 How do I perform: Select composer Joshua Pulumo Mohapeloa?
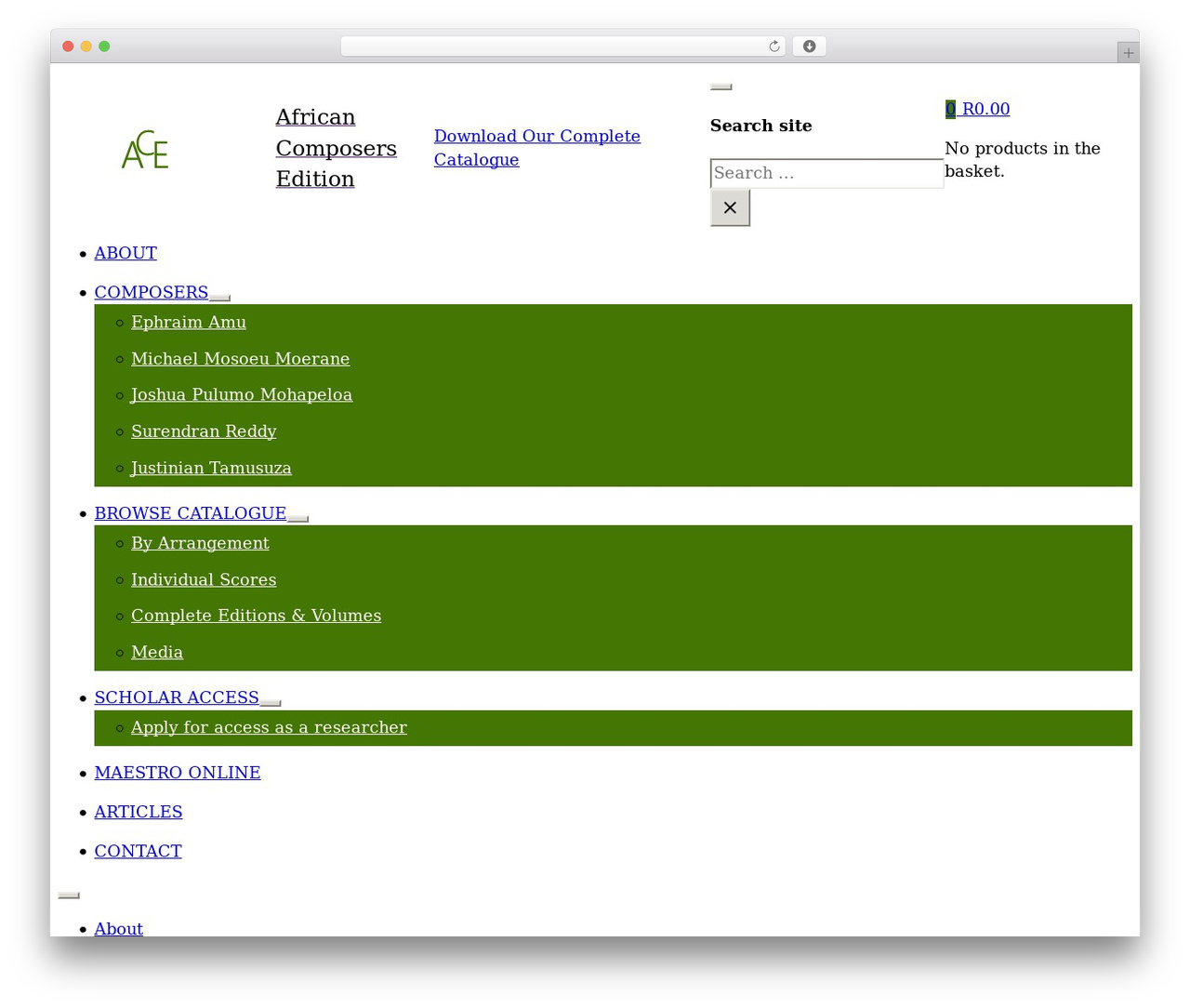click(242, 395)
